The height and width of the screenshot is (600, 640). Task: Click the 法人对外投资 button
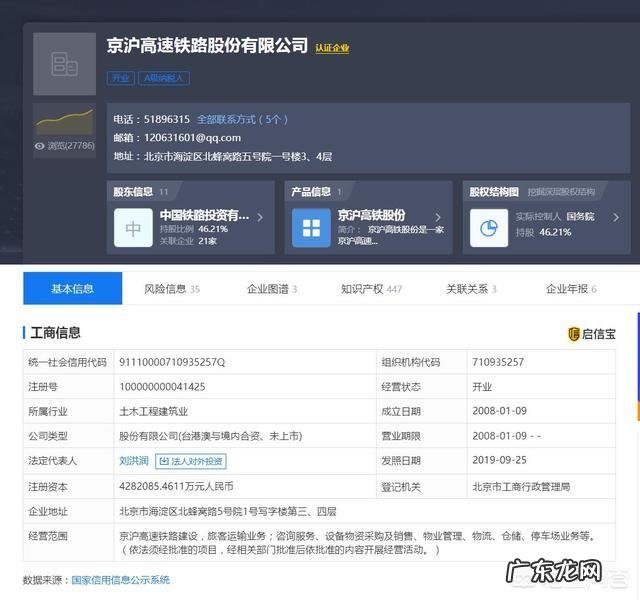click(x=191, y=461)
